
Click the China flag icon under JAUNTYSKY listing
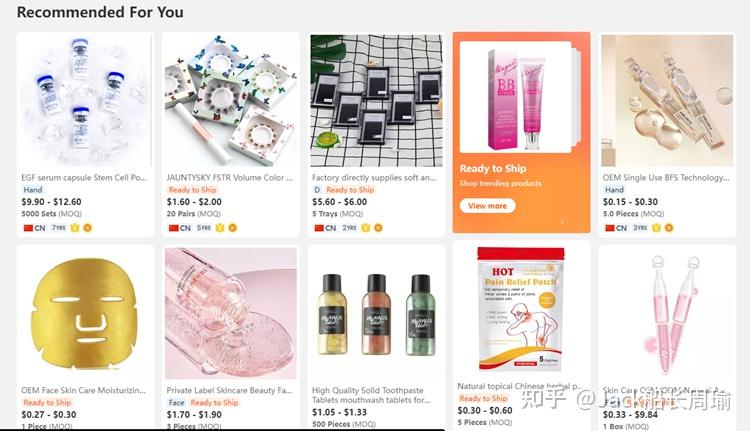[173, 228]
